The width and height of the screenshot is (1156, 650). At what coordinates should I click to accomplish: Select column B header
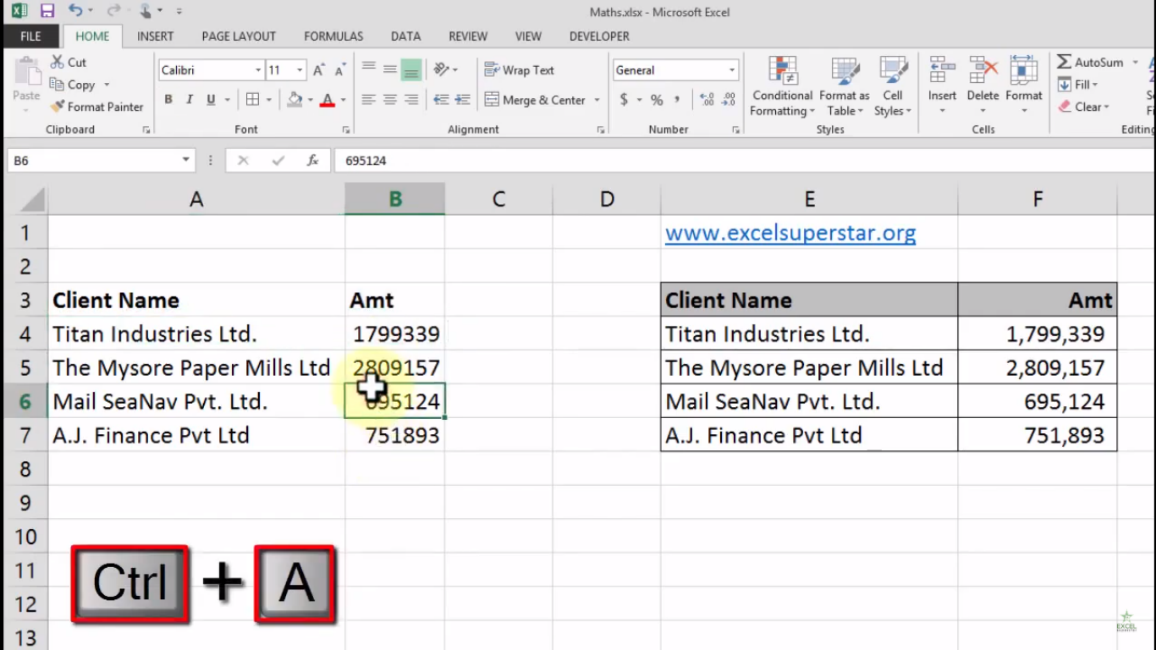coord(395,199)
